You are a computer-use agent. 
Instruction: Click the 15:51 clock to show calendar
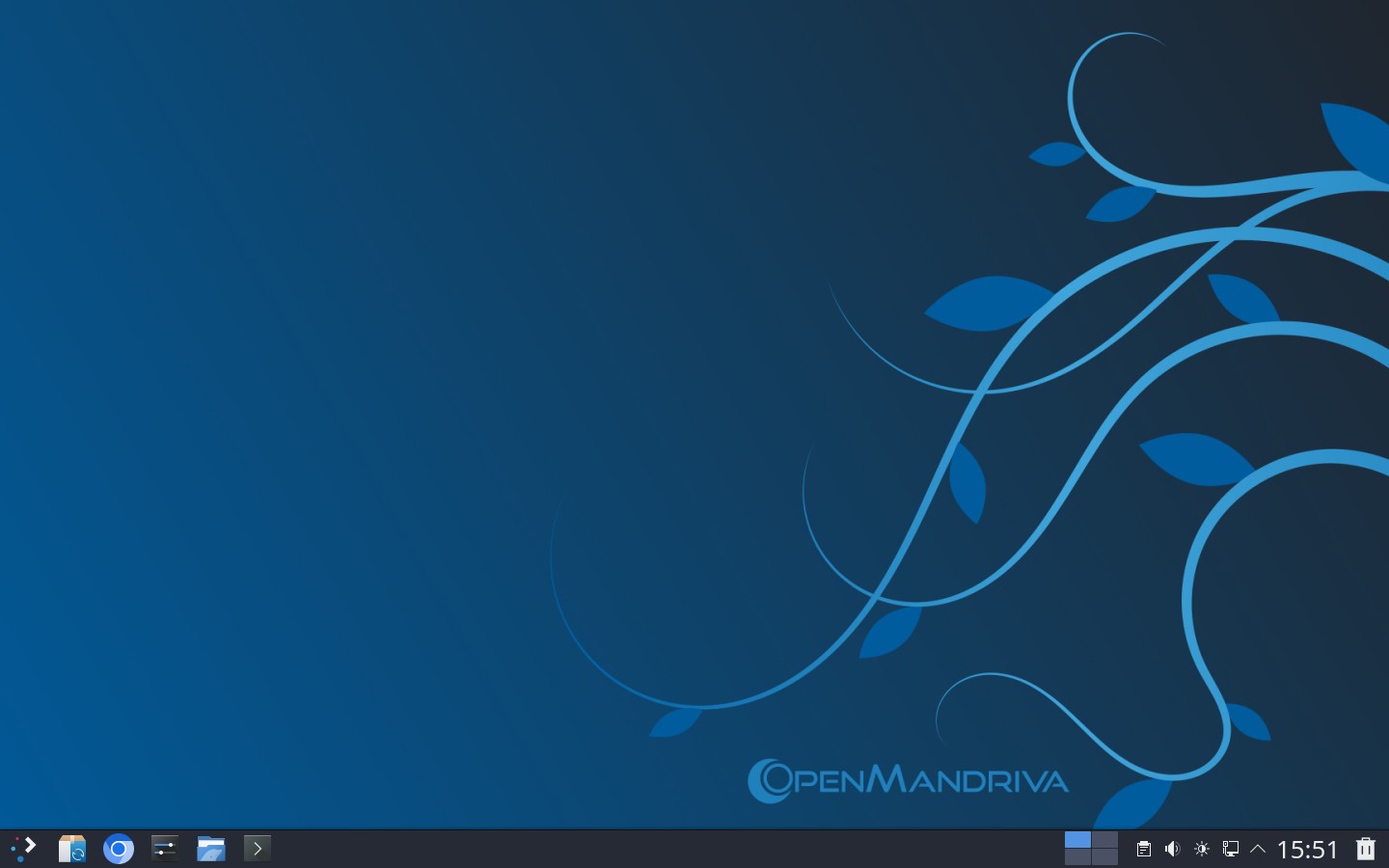[x=1307, y=850]
